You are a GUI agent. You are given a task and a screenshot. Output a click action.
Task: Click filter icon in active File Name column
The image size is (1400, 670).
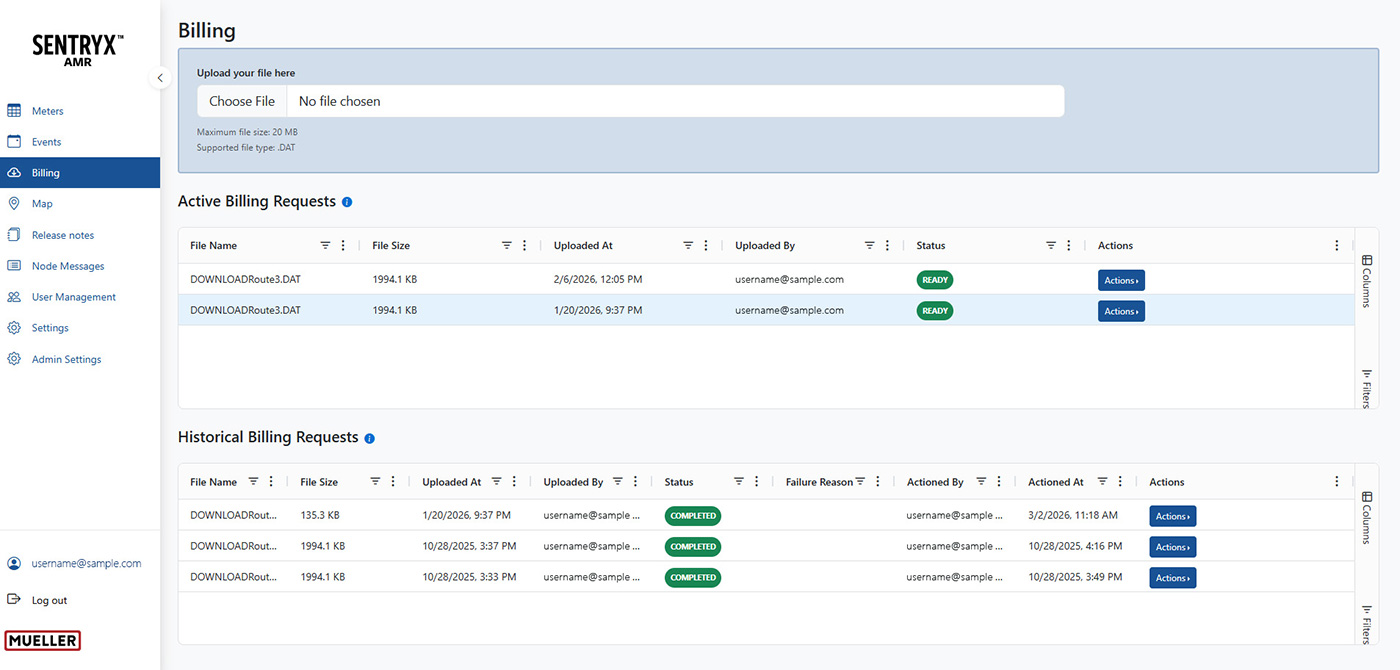[x=325, y=246]
